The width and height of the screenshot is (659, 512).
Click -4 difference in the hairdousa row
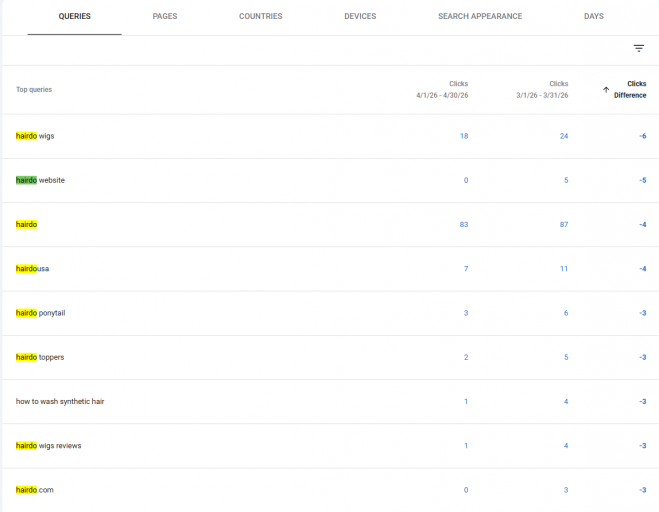[643, 269]
